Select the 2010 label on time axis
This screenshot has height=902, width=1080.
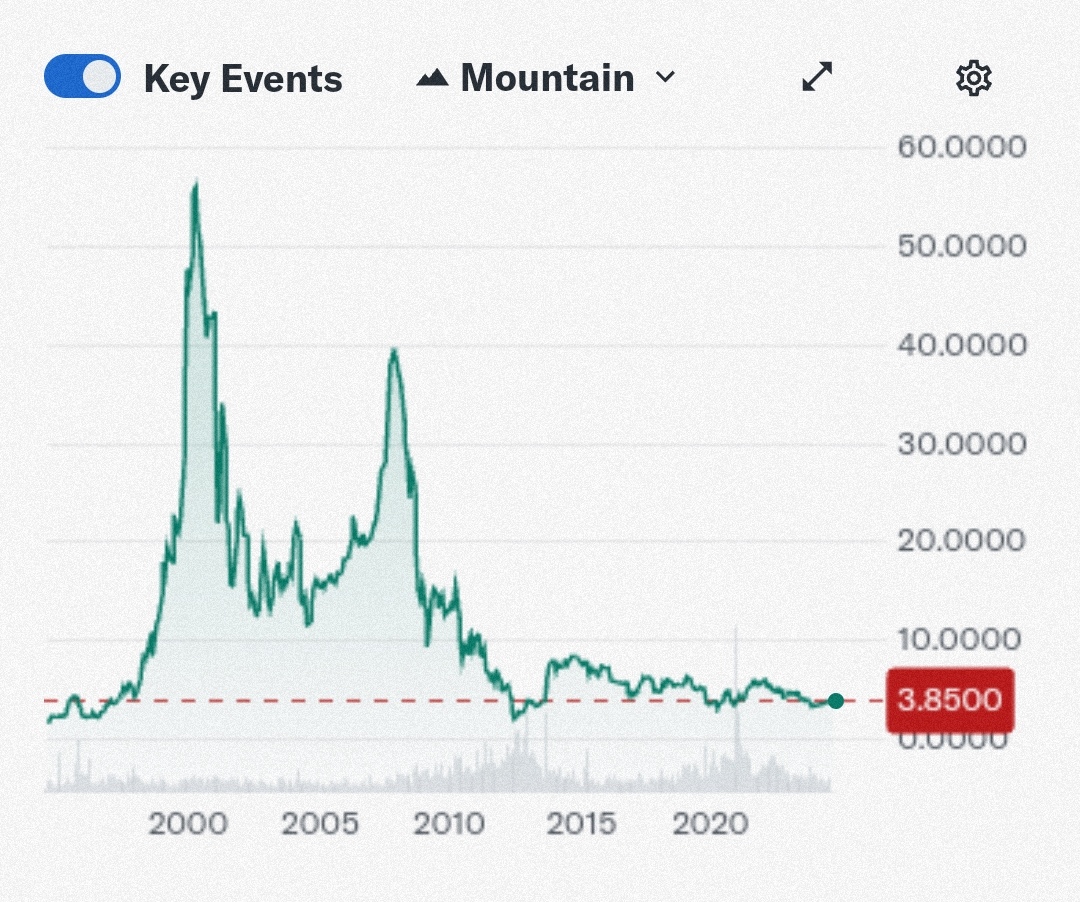(x=449, y=824)
